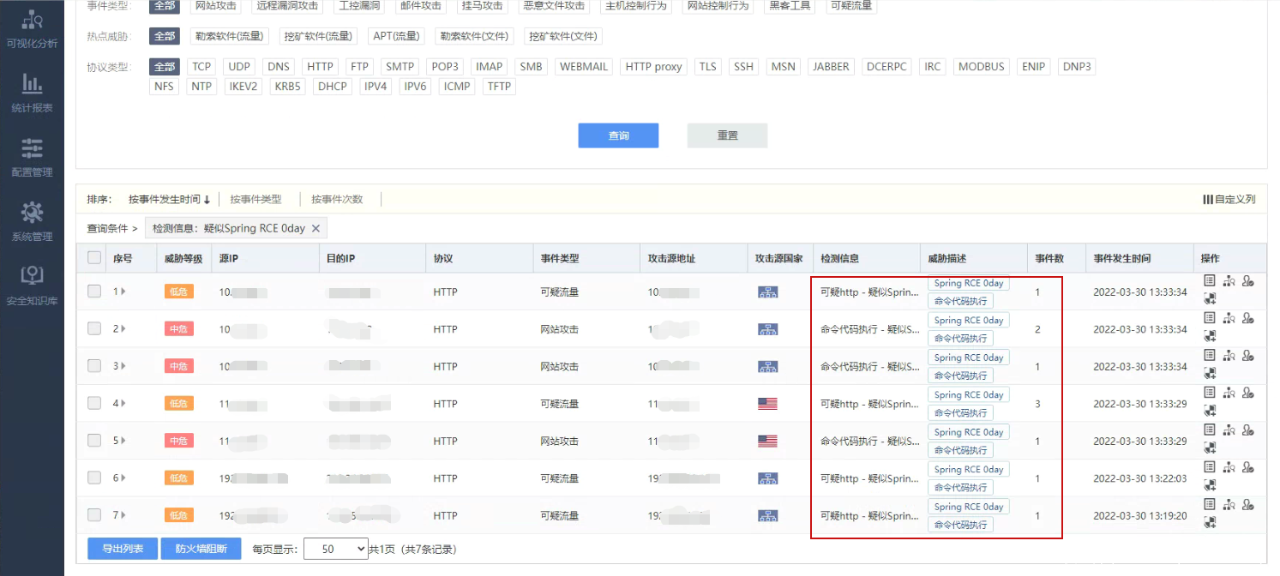
Task: Check the select-all checkbox in table header
Action: click(x=94, y=258)
